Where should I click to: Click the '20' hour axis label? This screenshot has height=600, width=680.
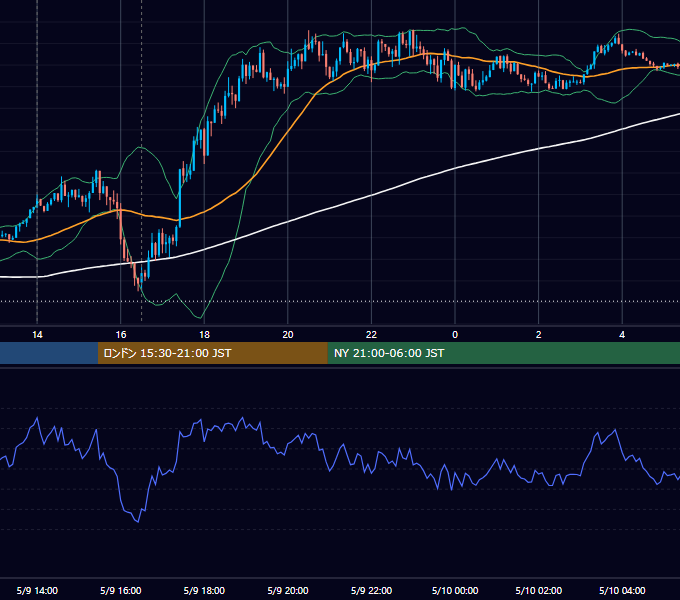pos(288,335)
